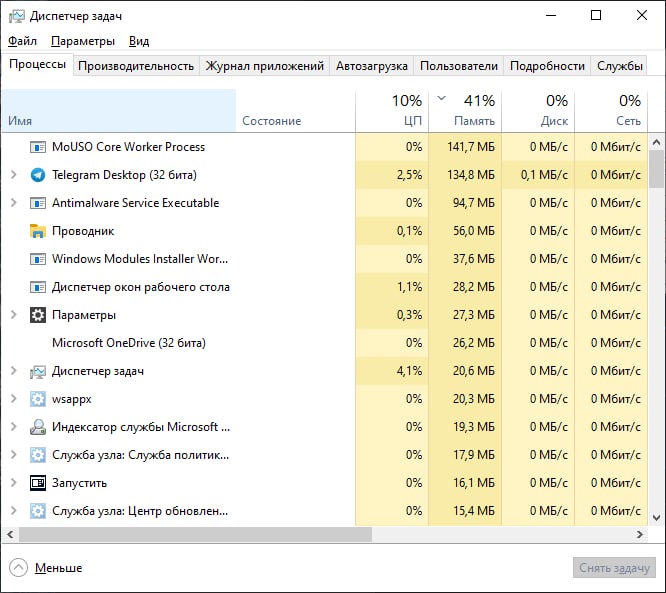Expand the Antimalware Service Executable group

click(14, 203)
